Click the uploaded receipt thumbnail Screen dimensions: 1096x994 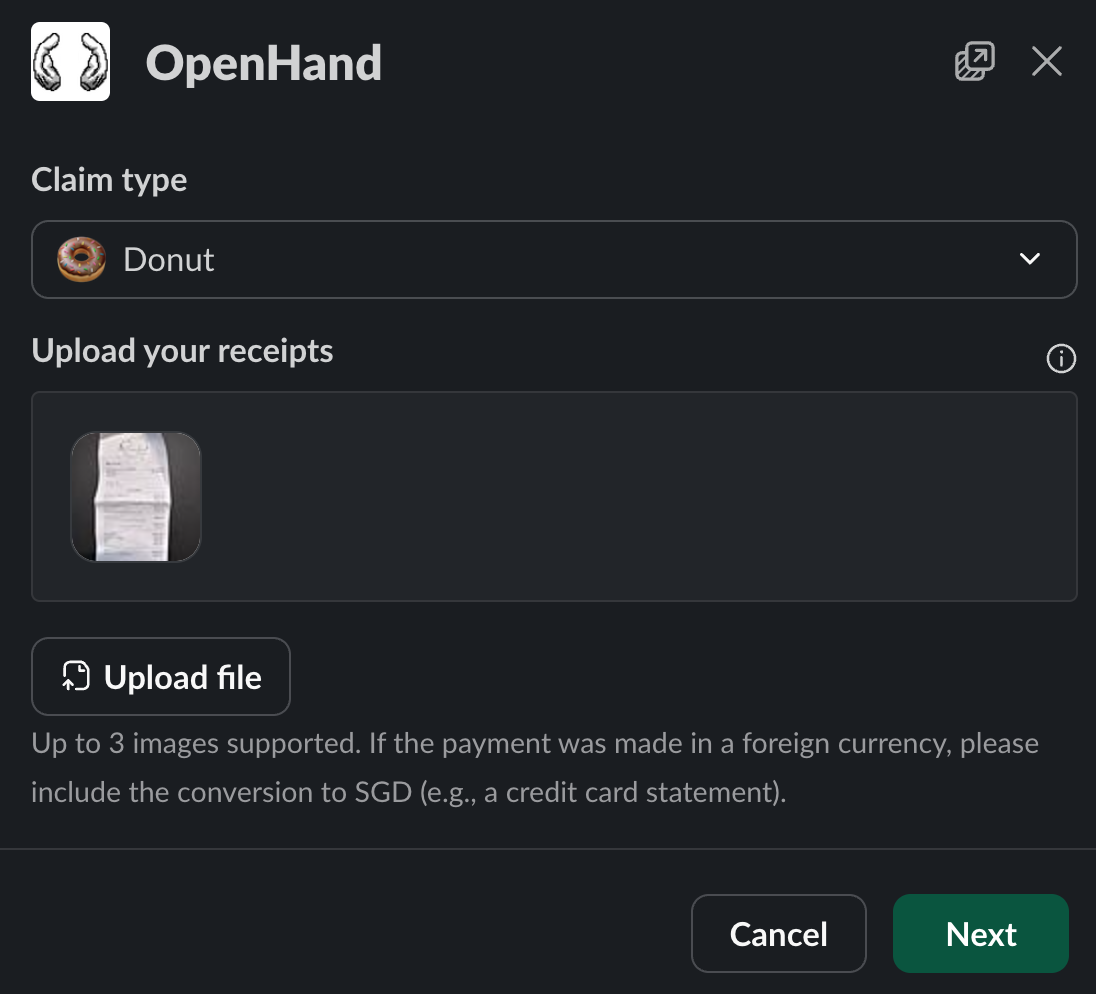135,496
